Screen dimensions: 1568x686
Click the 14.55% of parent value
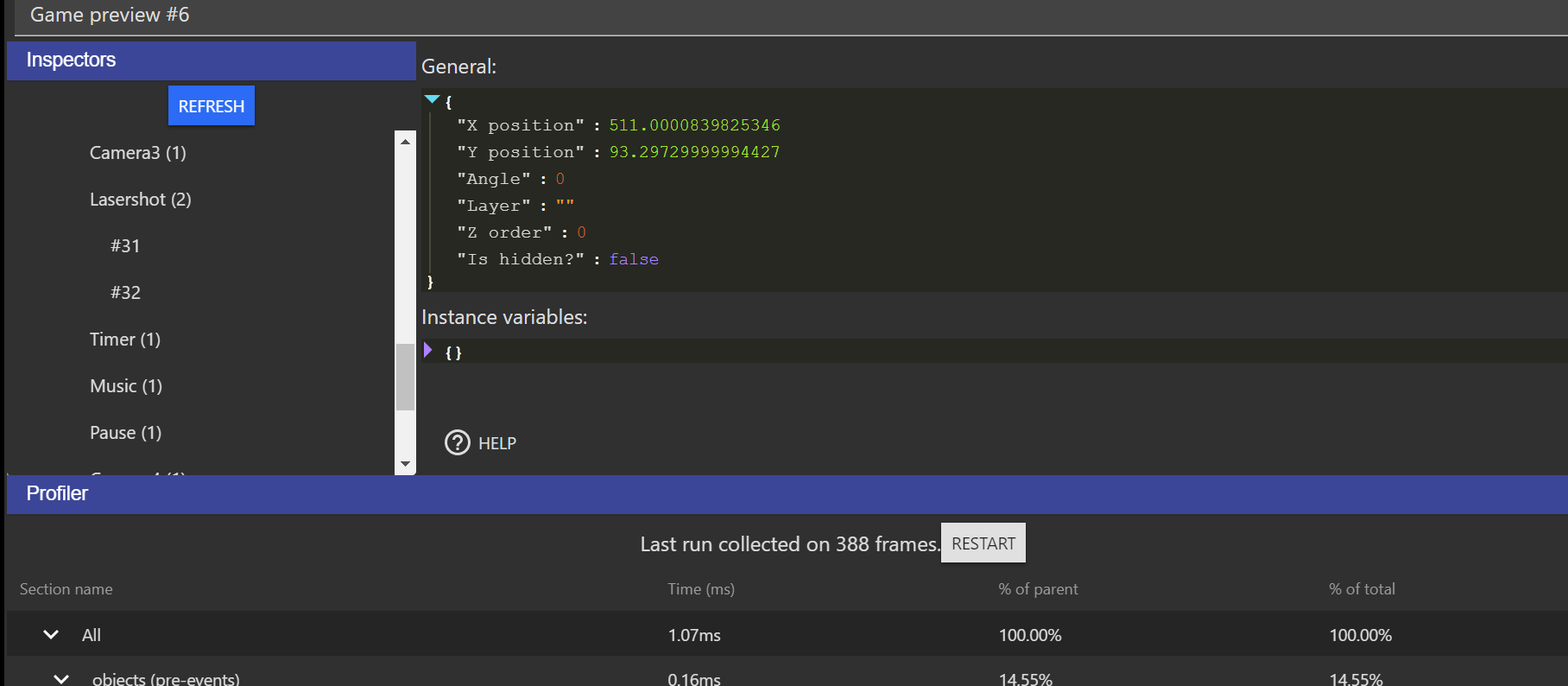[x=1025, y=679]
